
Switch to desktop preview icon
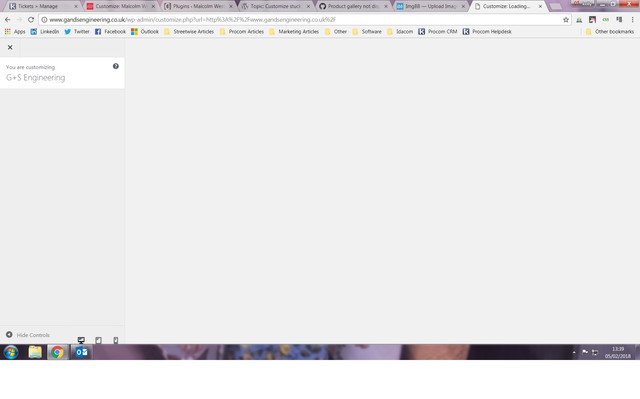[x=81, y=340]
